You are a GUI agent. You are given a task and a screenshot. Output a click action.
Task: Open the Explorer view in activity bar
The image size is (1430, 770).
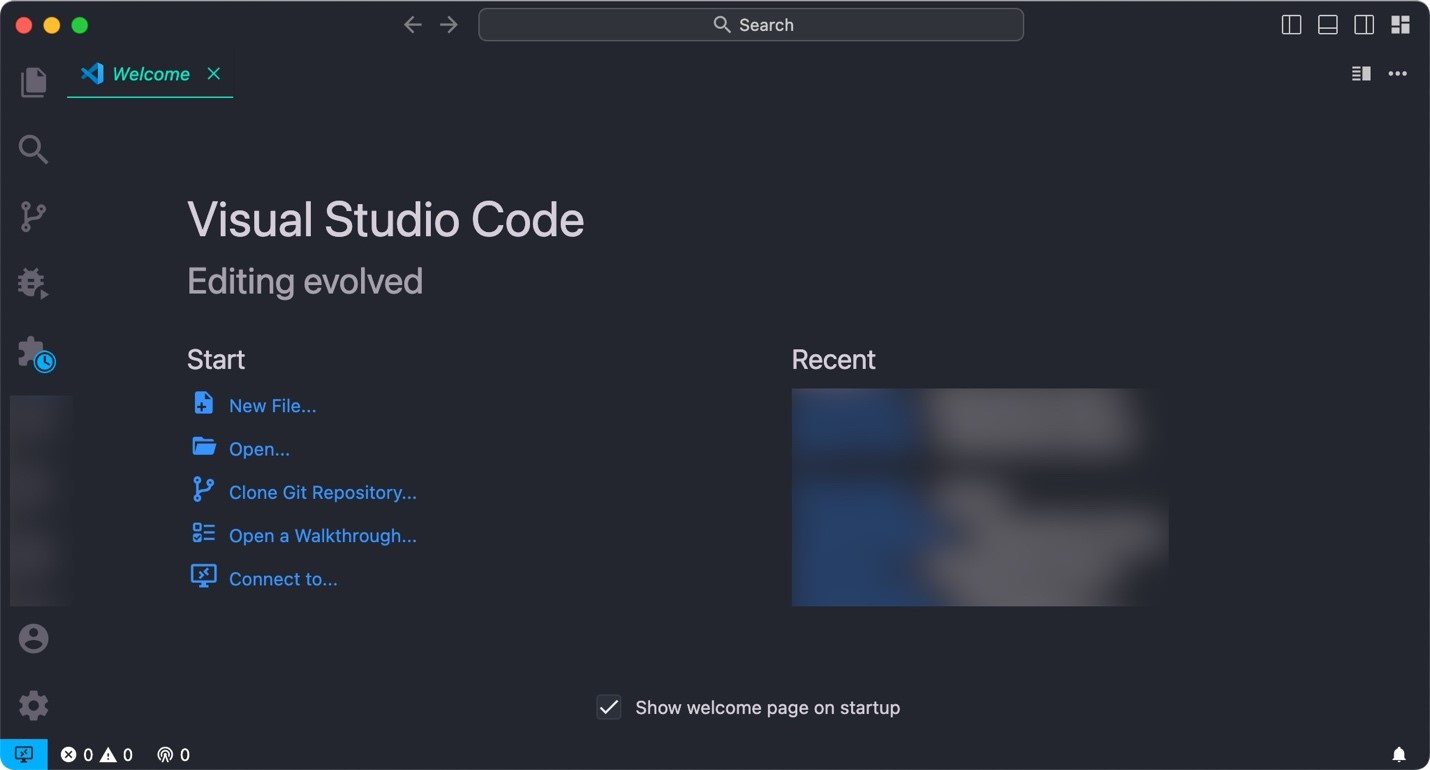pyautogui.click(x=33, y=82)
